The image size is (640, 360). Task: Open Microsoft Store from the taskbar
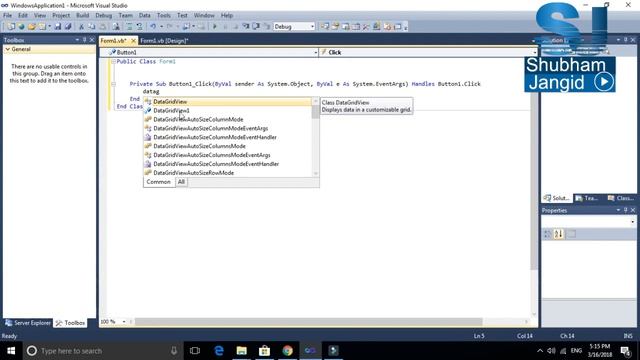coord(264,351)
